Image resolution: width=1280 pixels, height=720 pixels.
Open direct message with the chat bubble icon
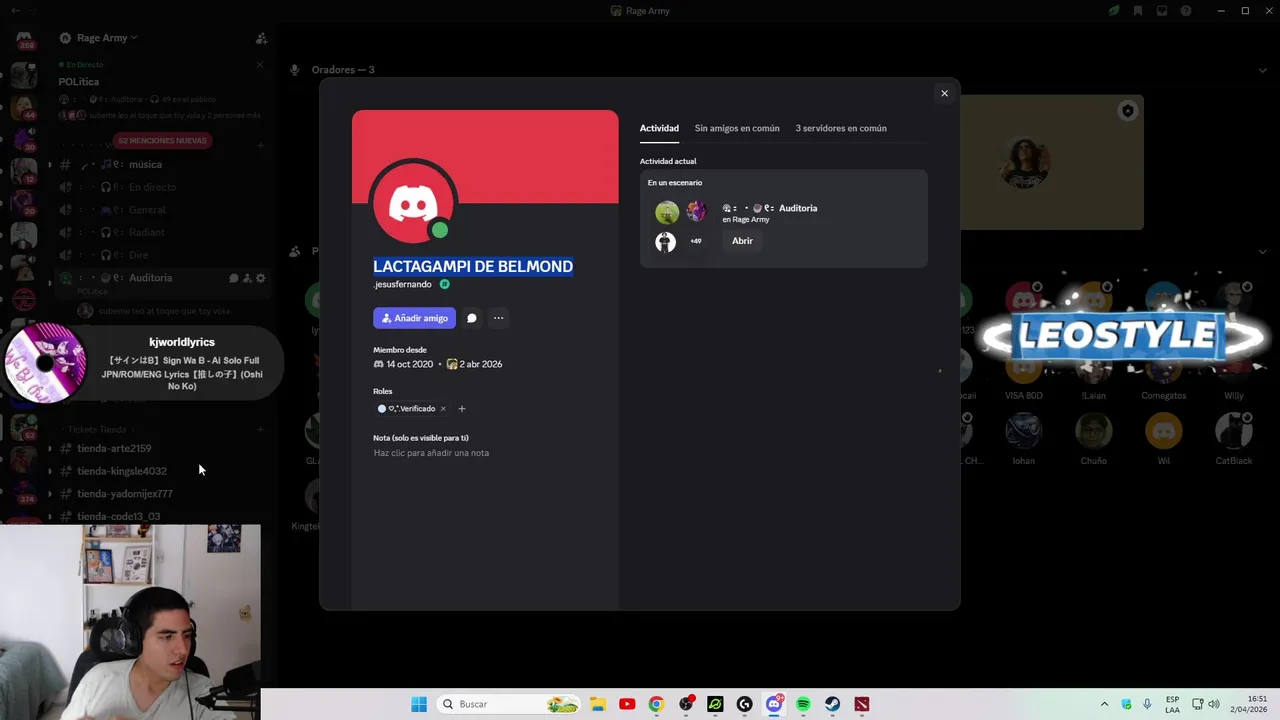(472, 318)
